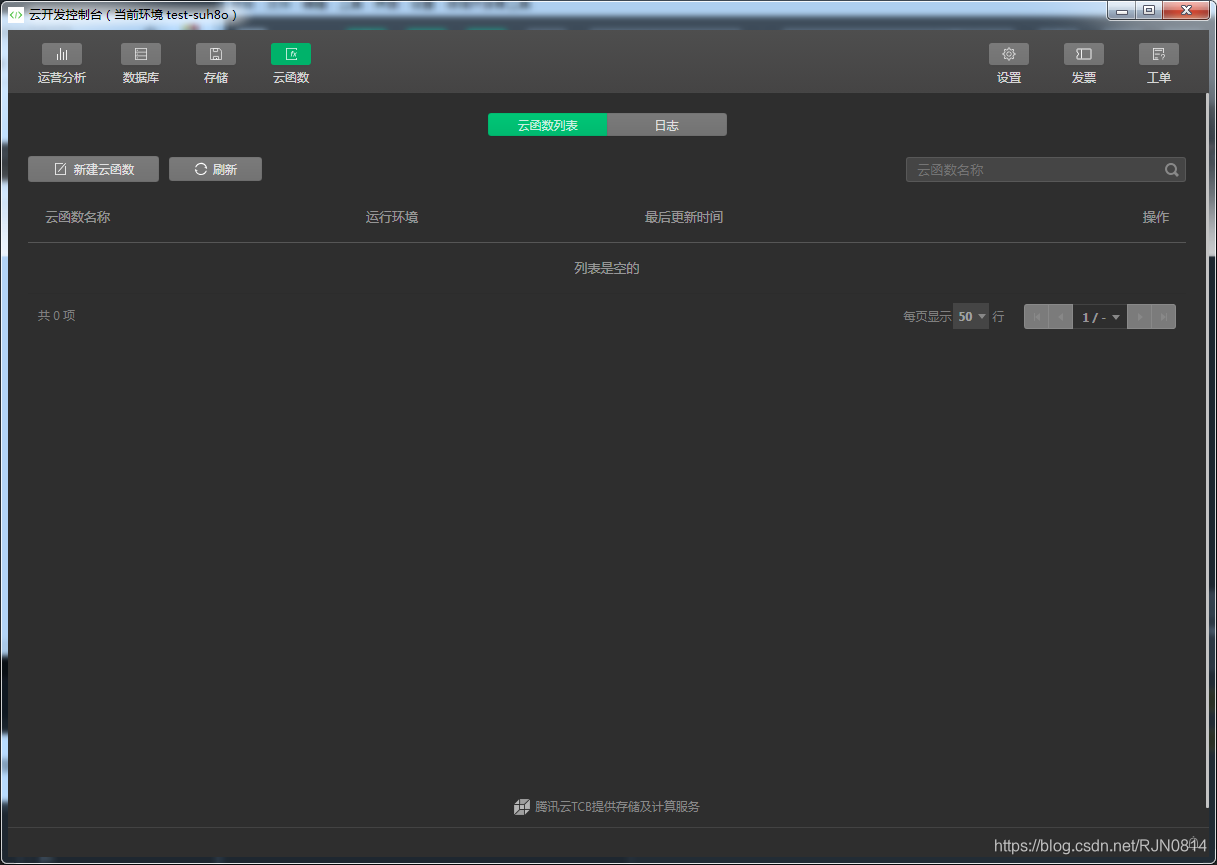The height and width of the screenshot is (865, 1217).
Task: Click the 列表是空的 empty list message
Action: click(x=607, y=268)
